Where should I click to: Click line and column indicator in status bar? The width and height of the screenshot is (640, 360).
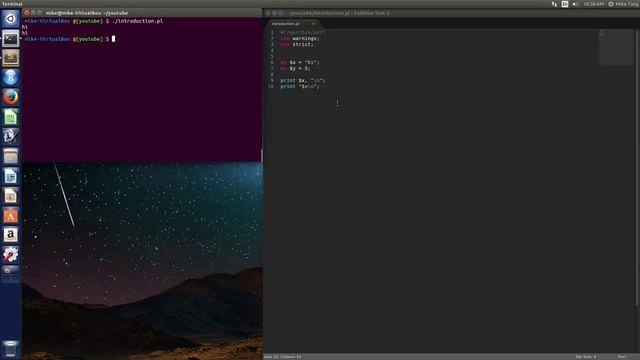[x=282, y=357]
